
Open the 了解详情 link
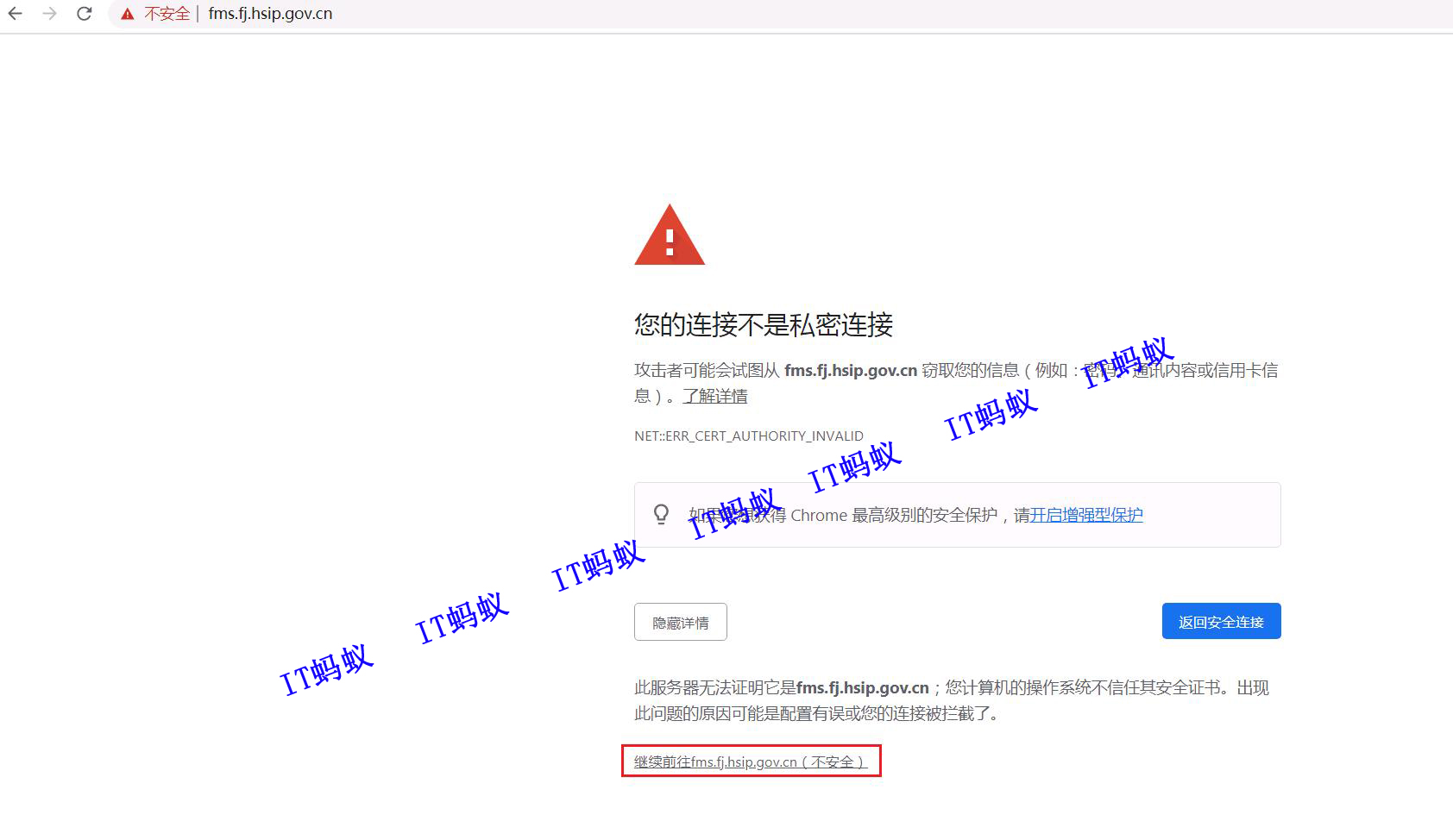click(x=714, y=396)
